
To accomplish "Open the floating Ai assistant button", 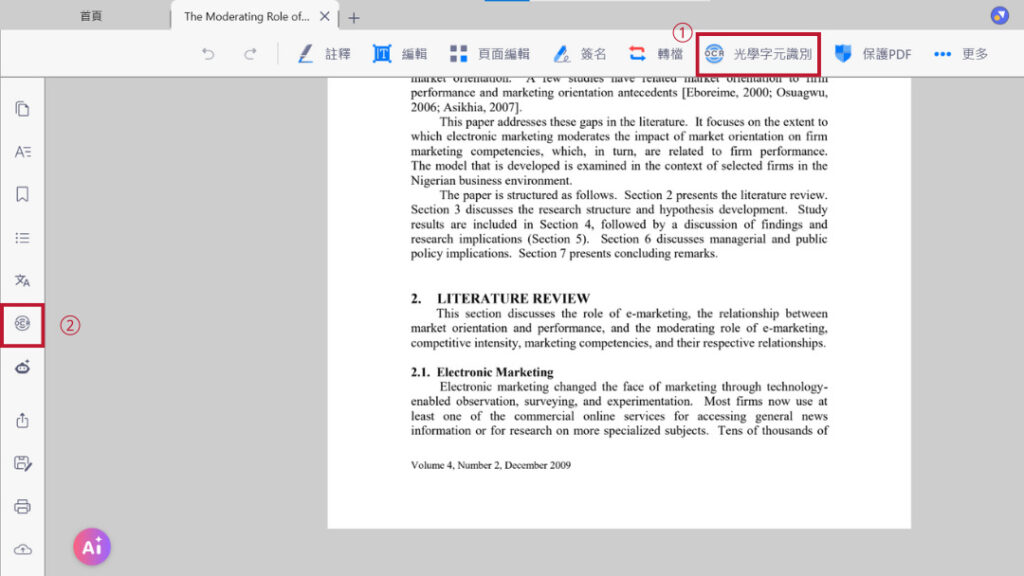I will [92, 547].
